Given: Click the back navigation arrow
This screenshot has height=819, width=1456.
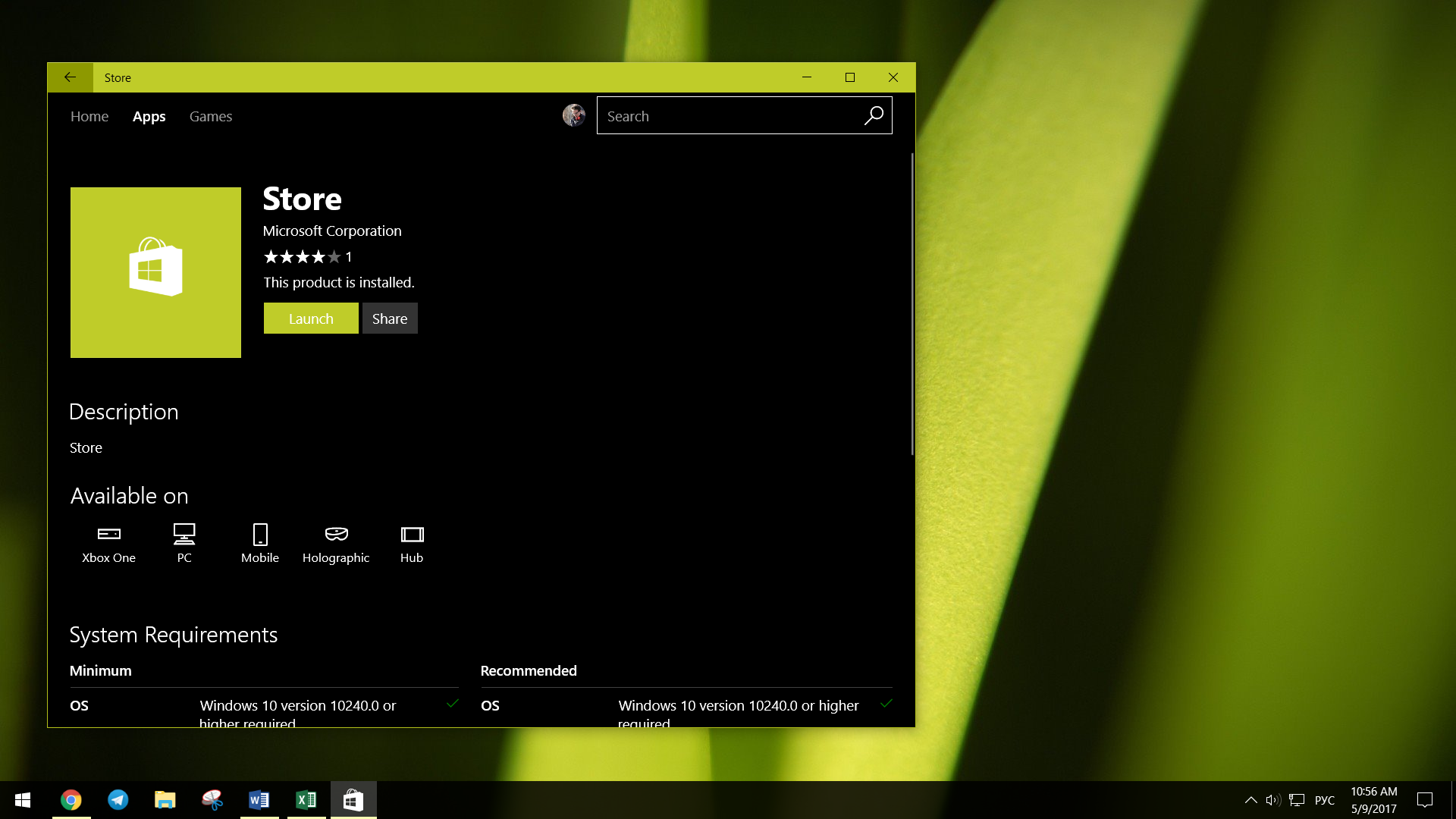Looking at the screenshot, I should coord(70,77).
